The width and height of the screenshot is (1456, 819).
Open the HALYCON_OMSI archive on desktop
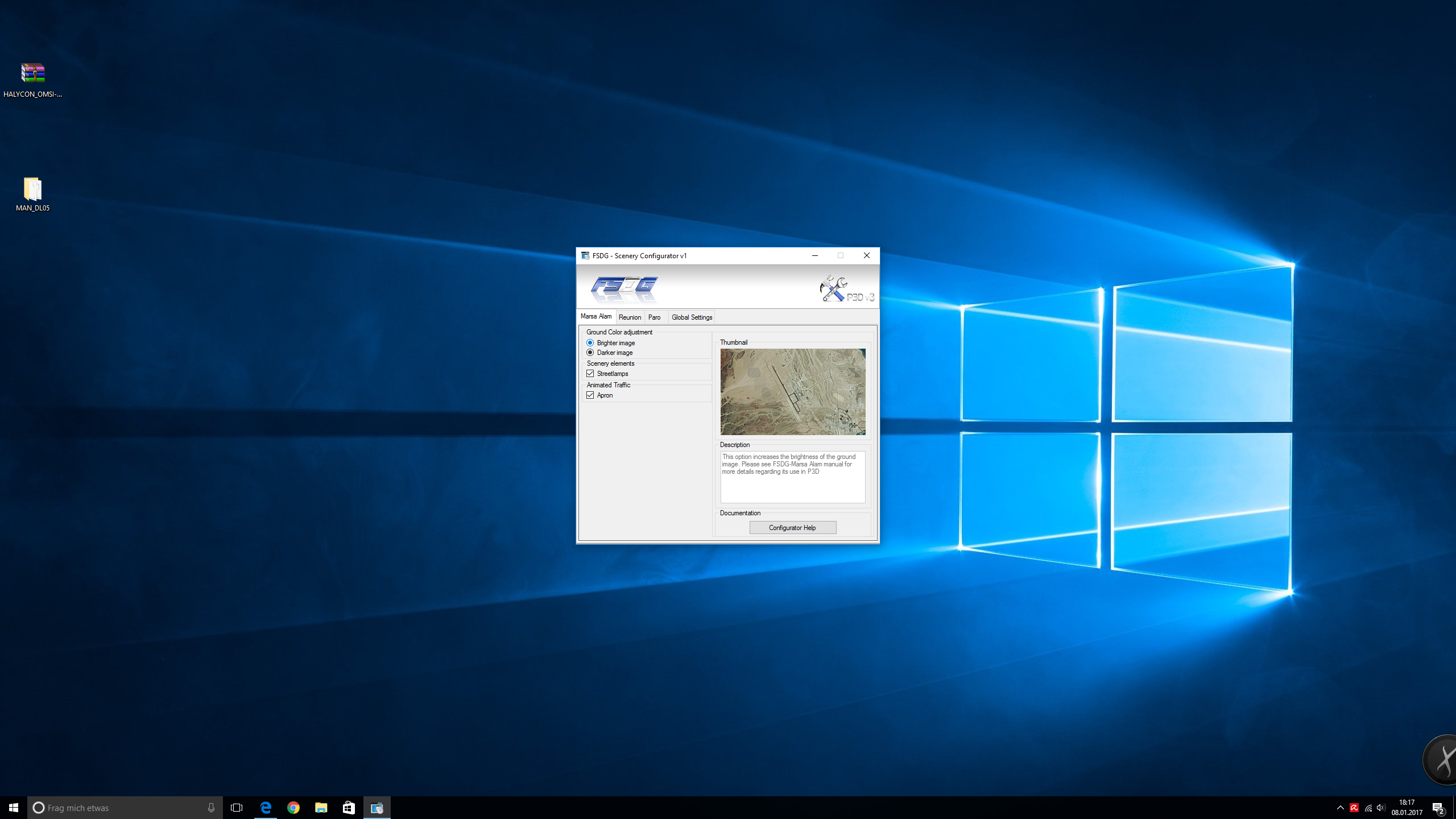(x=32, y=73)
